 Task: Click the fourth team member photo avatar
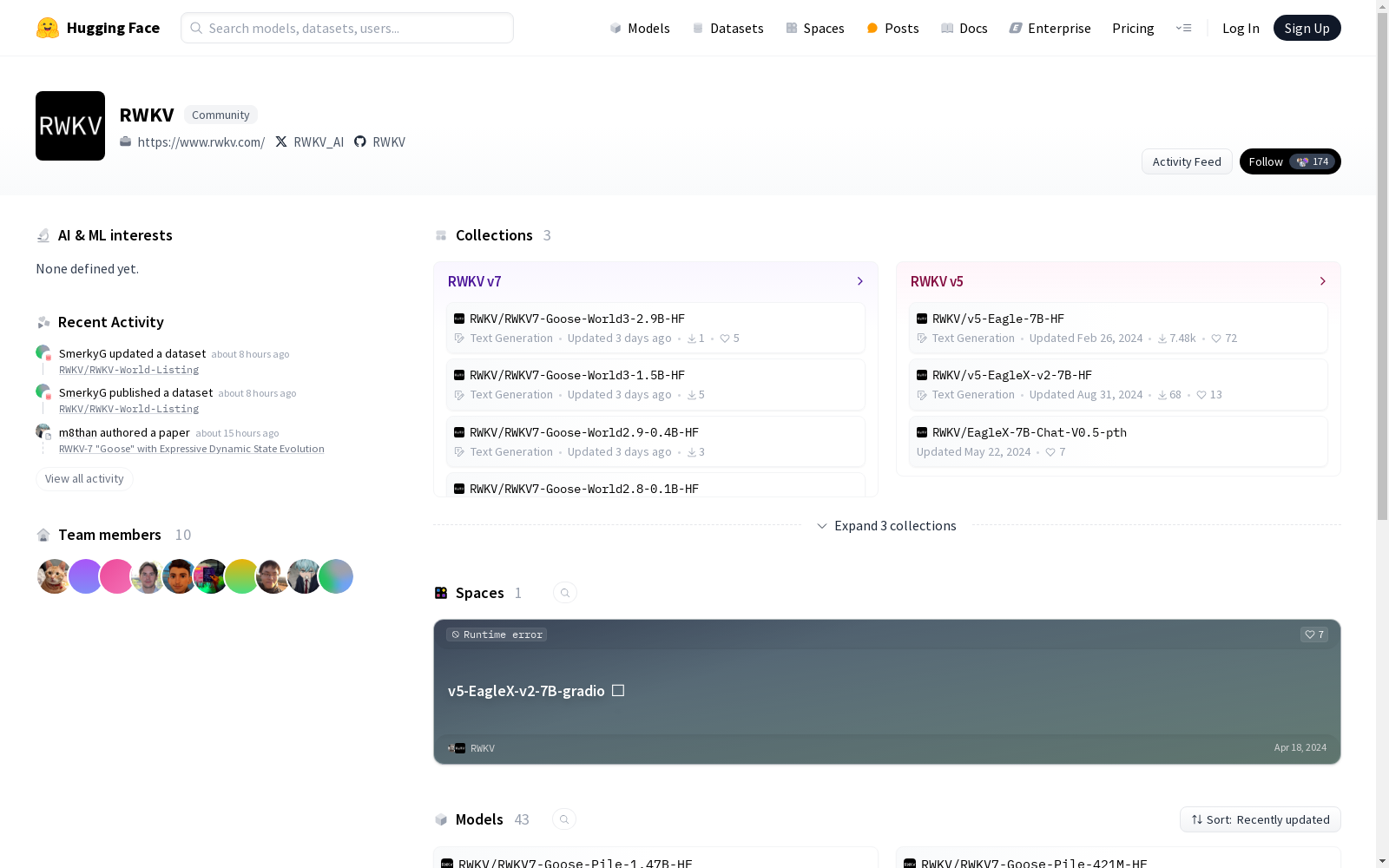tap(148, 576)
